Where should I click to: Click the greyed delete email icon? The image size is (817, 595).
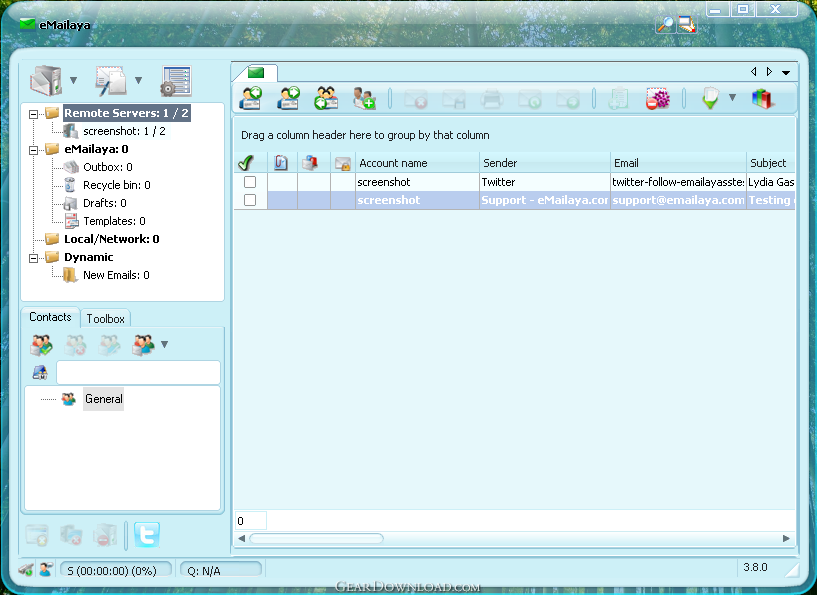coord(416,98)
